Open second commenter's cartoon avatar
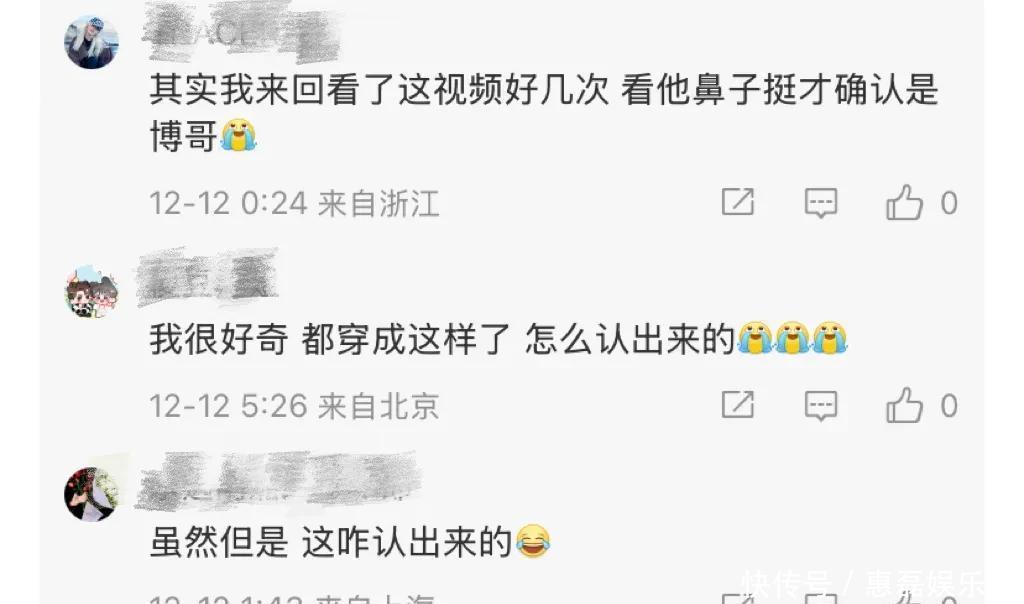1024x604 pixels. click(x=91, y=291)
